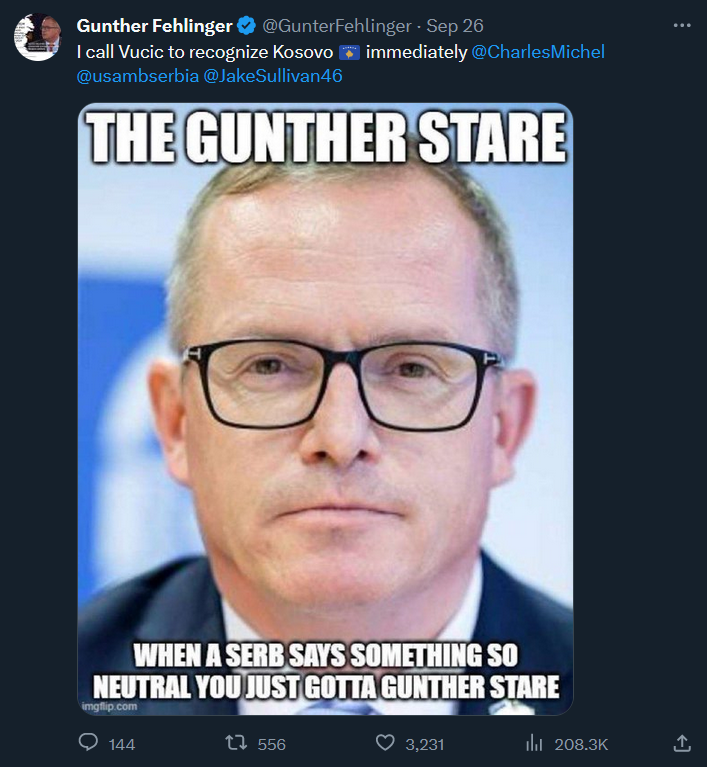The width and height of the screenshot is (707, 767).
Task: Open the three-dot more options menu
Action: pyautogui.click(x=682, y=25)
